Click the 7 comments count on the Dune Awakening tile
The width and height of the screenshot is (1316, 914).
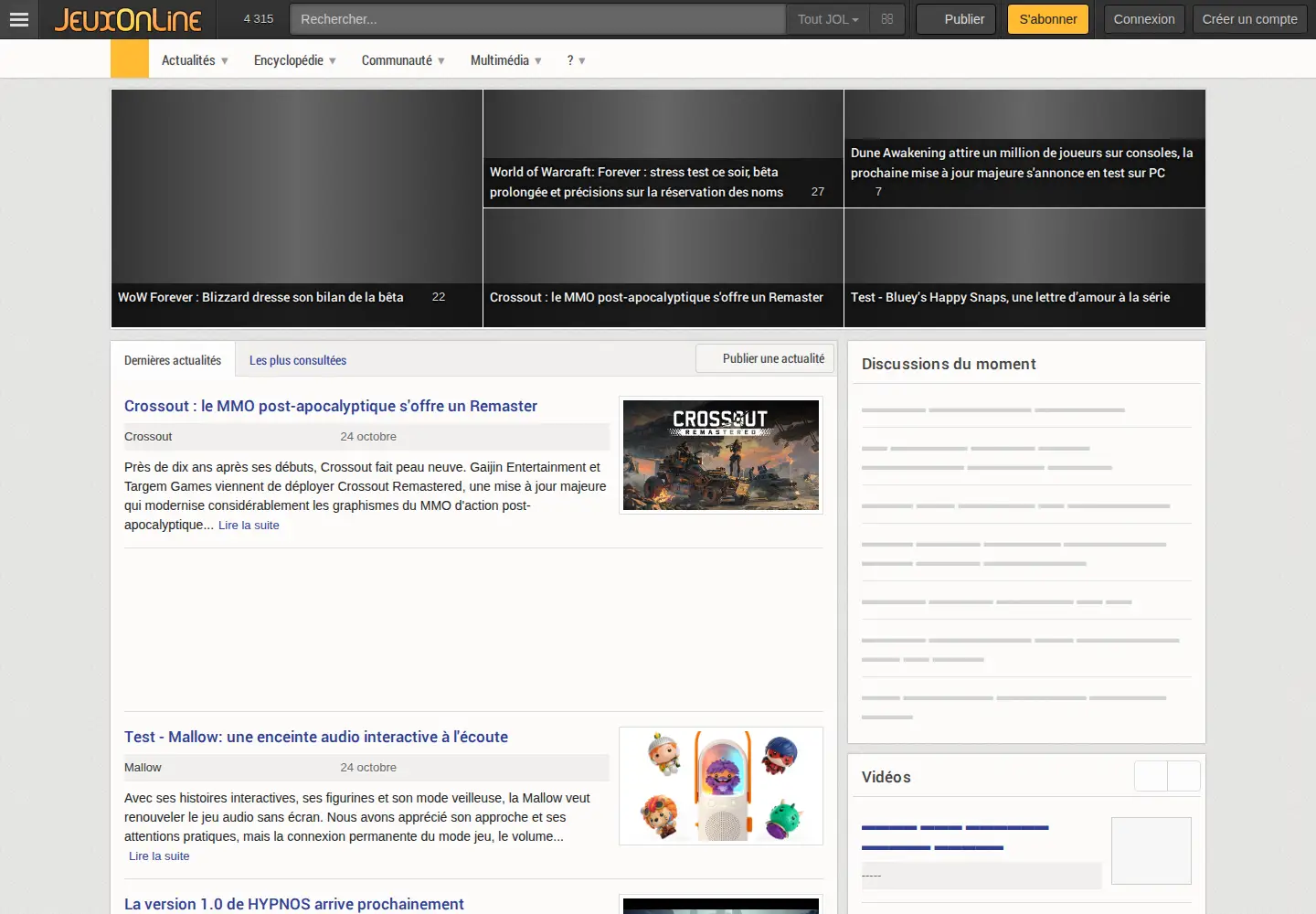pos(878,192)
